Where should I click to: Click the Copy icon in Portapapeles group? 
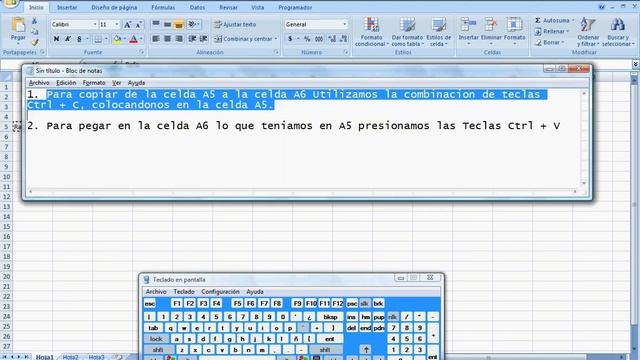coord(35,31)
